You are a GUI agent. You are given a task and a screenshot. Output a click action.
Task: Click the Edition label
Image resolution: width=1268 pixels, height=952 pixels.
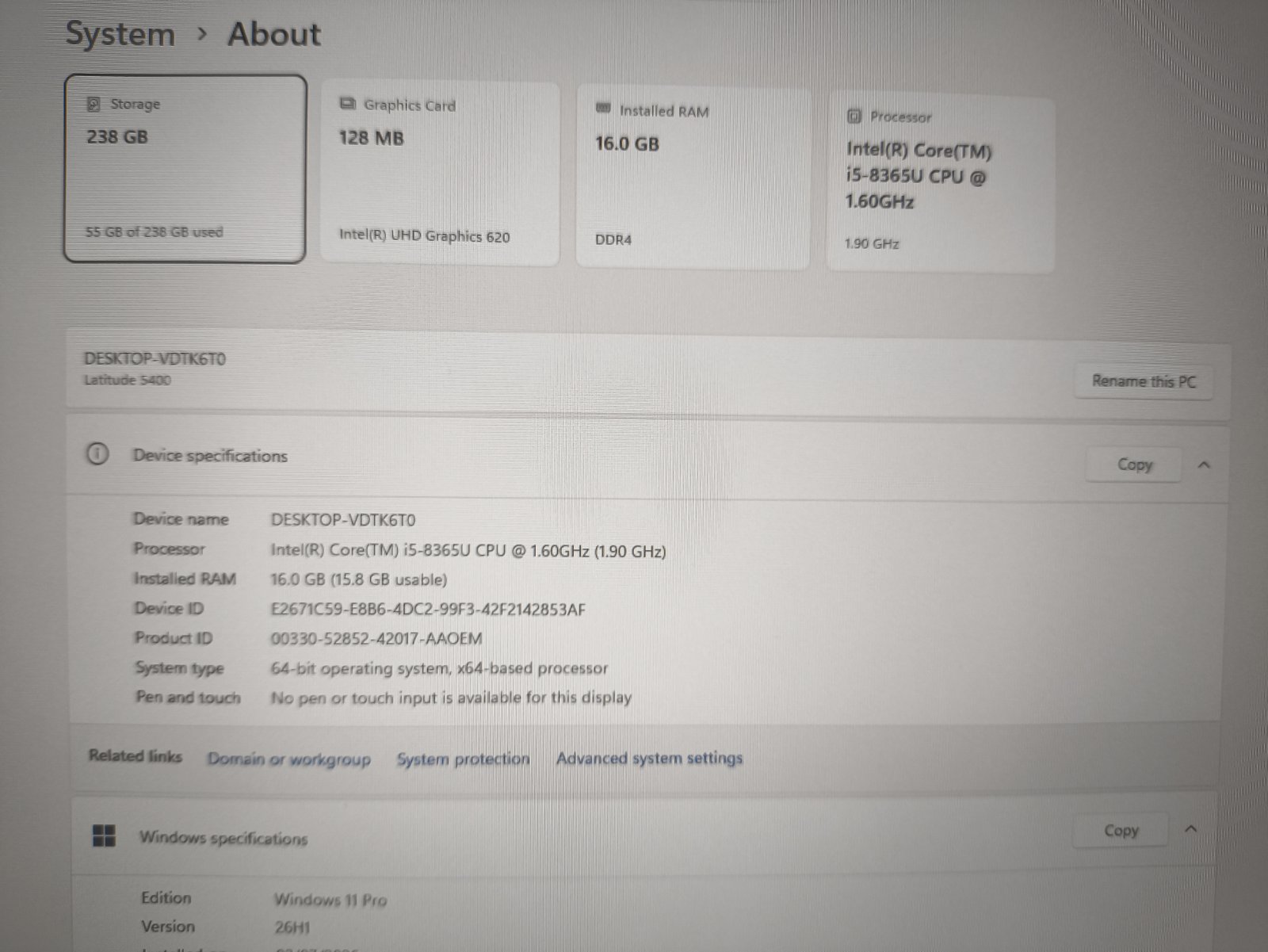(x=166, y=897)
